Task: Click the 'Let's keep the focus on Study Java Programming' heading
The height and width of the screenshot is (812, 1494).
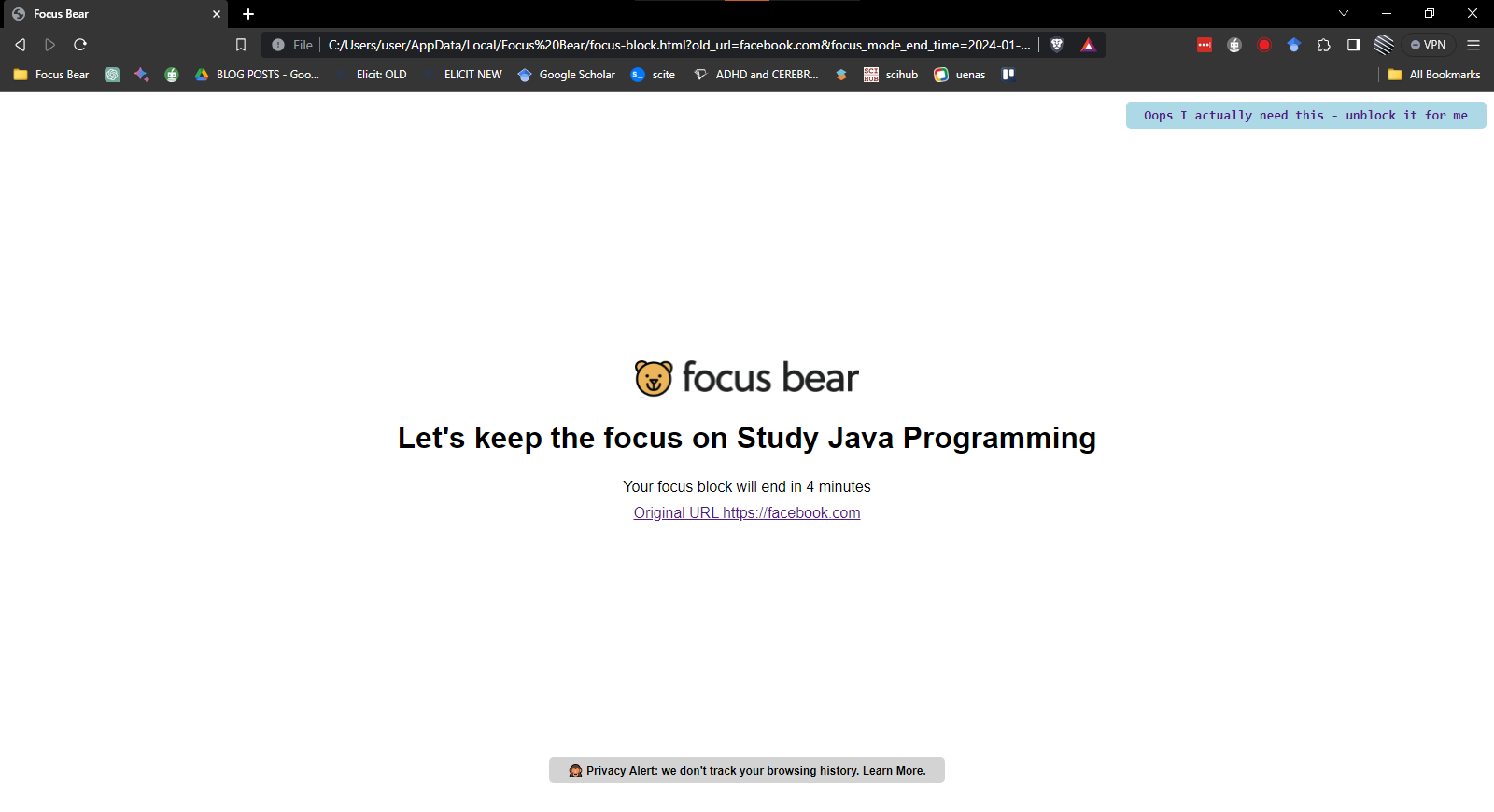Action: click(x=747, y=438)
